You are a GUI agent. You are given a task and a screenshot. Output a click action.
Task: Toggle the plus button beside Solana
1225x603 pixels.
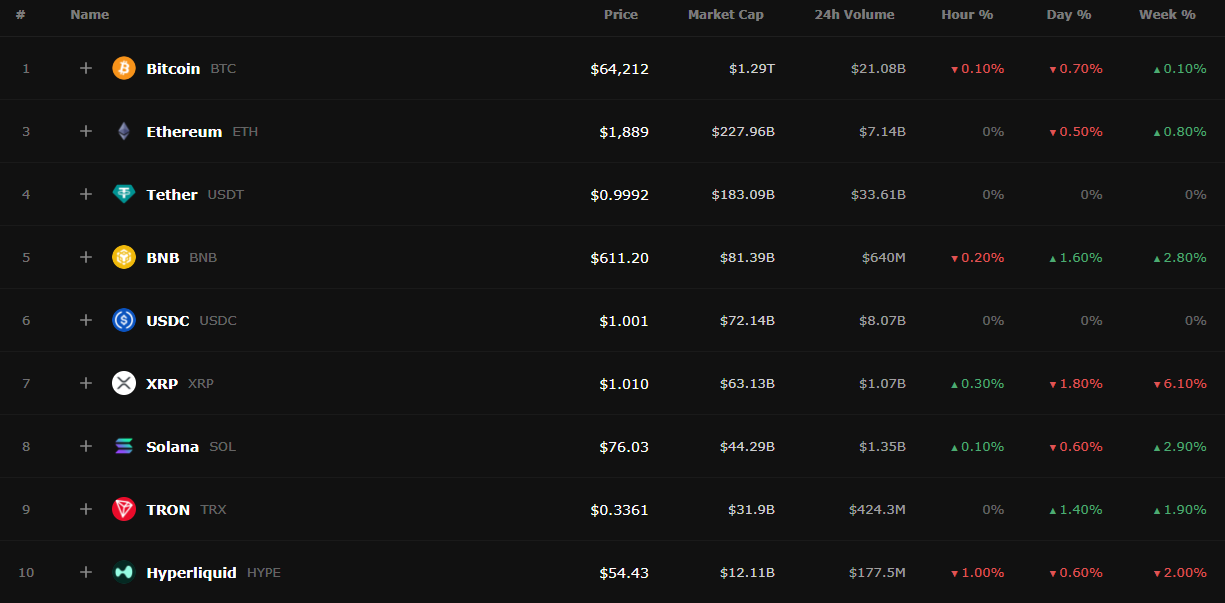[x=86, y=446]
